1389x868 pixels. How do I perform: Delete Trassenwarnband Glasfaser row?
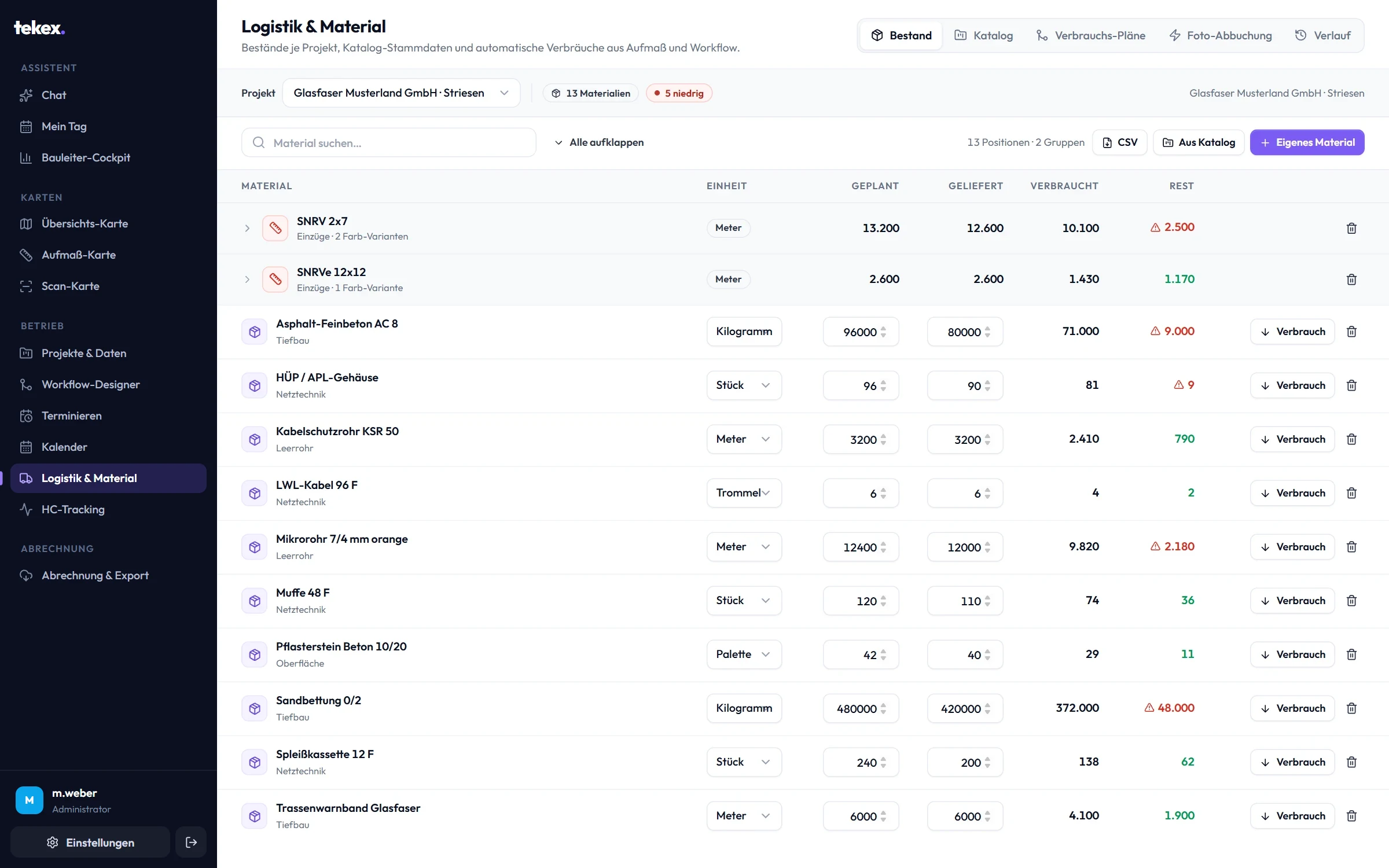point(1351,816)
